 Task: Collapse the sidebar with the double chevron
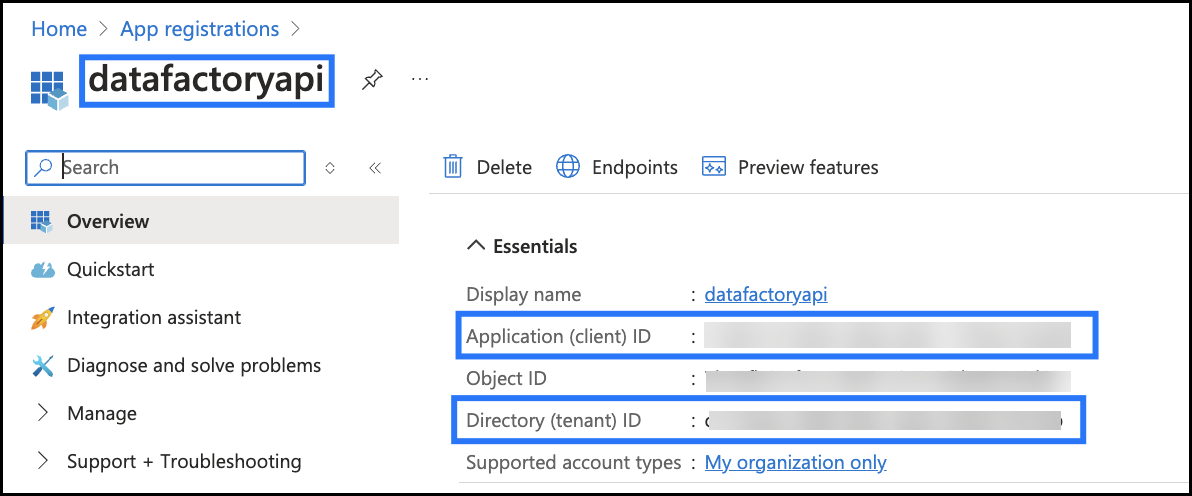(x=375, y=168)
